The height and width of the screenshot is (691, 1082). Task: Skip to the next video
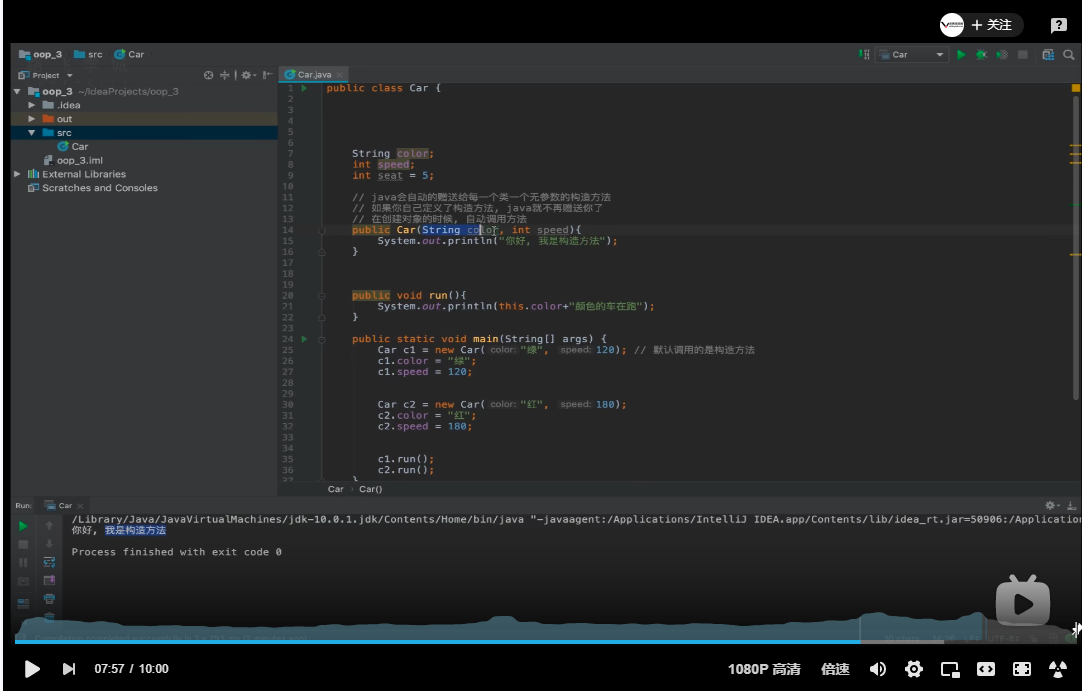coord(69,669)
